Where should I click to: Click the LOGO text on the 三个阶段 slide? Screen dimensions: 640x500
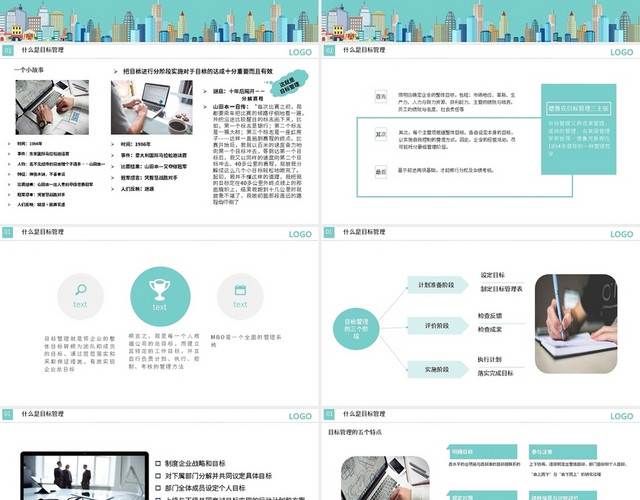coord(622,234)
